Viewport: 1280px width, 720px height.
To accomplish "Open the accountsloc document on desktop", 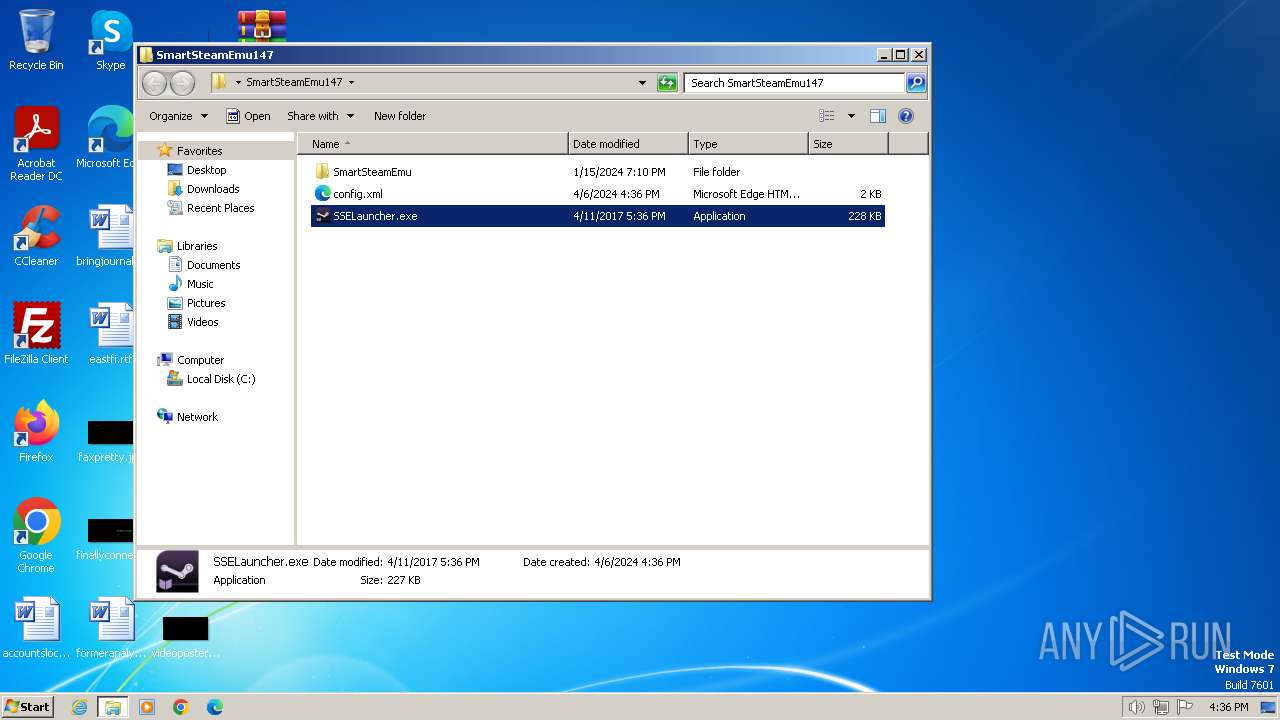I will click(x=36, y=629).
